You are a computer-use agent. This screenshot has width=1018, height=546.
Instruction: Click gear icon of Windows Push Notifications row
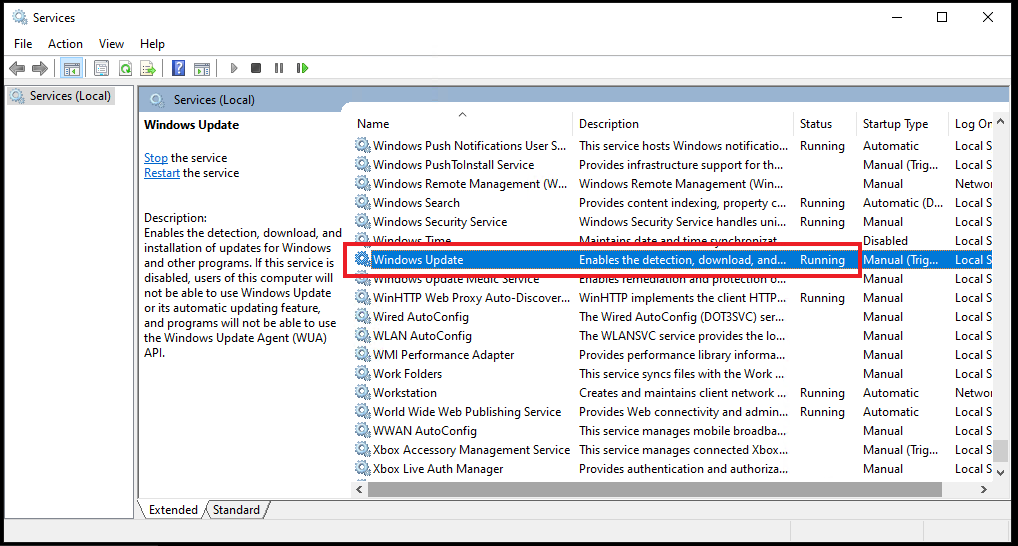(x=362, y=145)
